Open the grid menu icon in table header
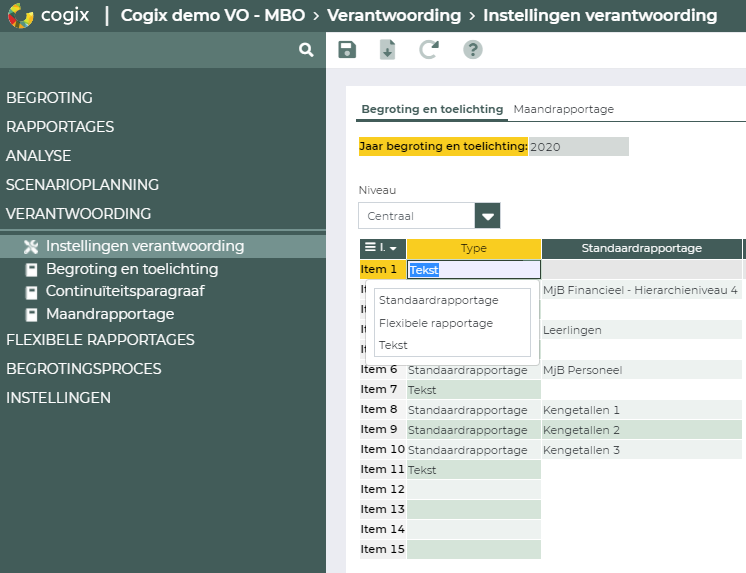Screen dimensions: 746x573 pos(370,247)
